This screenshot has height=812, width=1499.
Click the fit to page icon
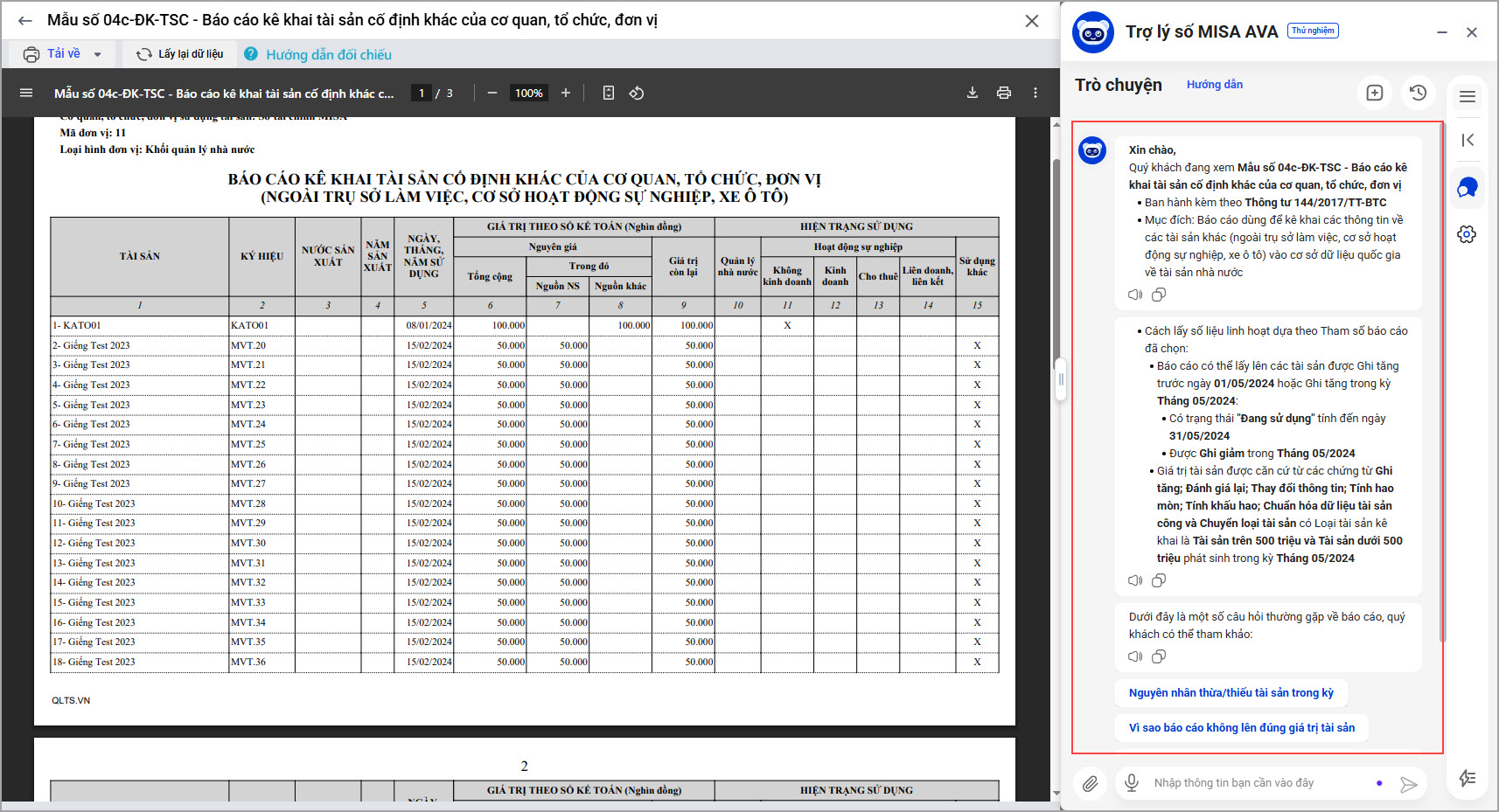tap(609, 93)
